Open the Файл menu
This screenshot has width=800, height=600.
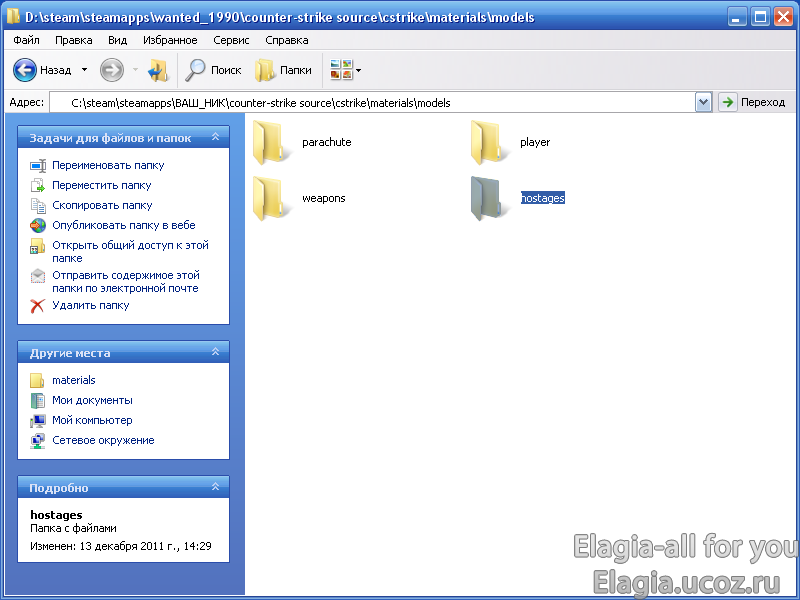point(27,40)
